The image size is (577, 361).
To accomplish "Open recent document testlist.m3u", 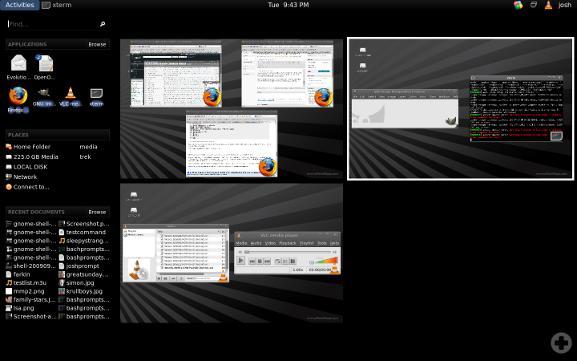I will (x=26, y=283).
